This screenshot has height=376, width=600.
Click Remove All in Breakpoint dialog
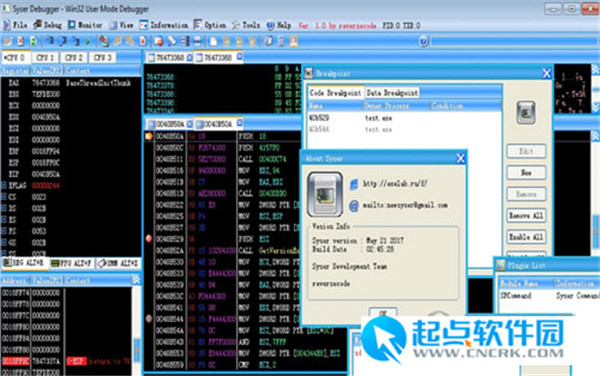[526, 215]
